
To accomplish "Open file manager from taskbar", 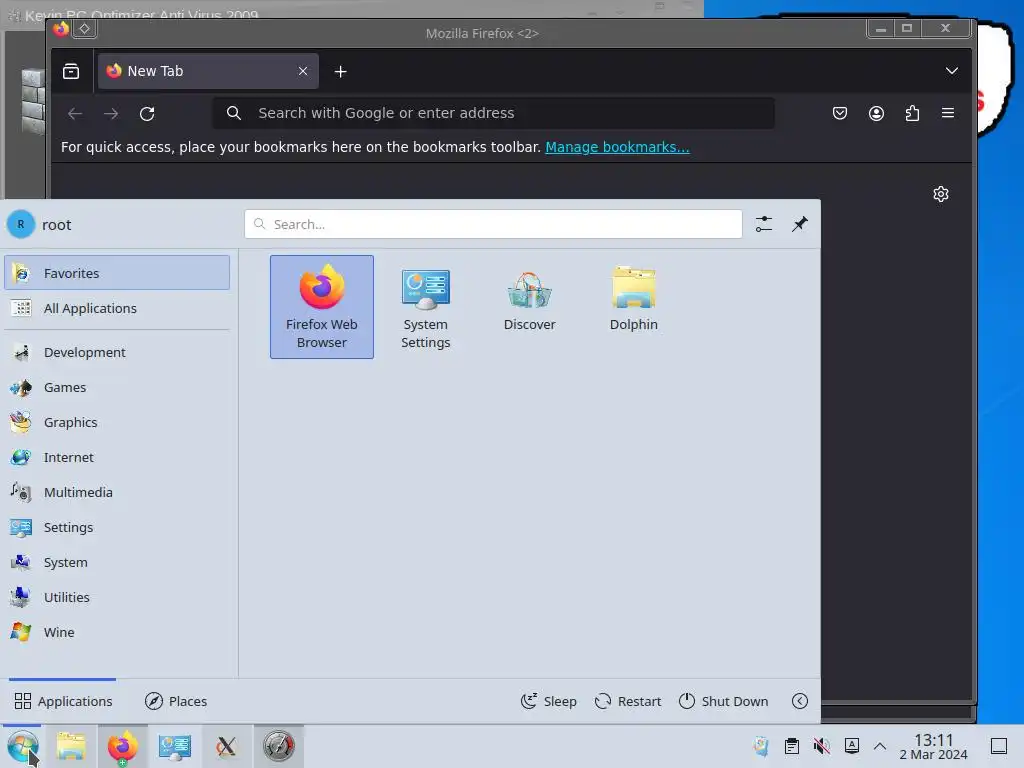I will (x=71, y=746).
